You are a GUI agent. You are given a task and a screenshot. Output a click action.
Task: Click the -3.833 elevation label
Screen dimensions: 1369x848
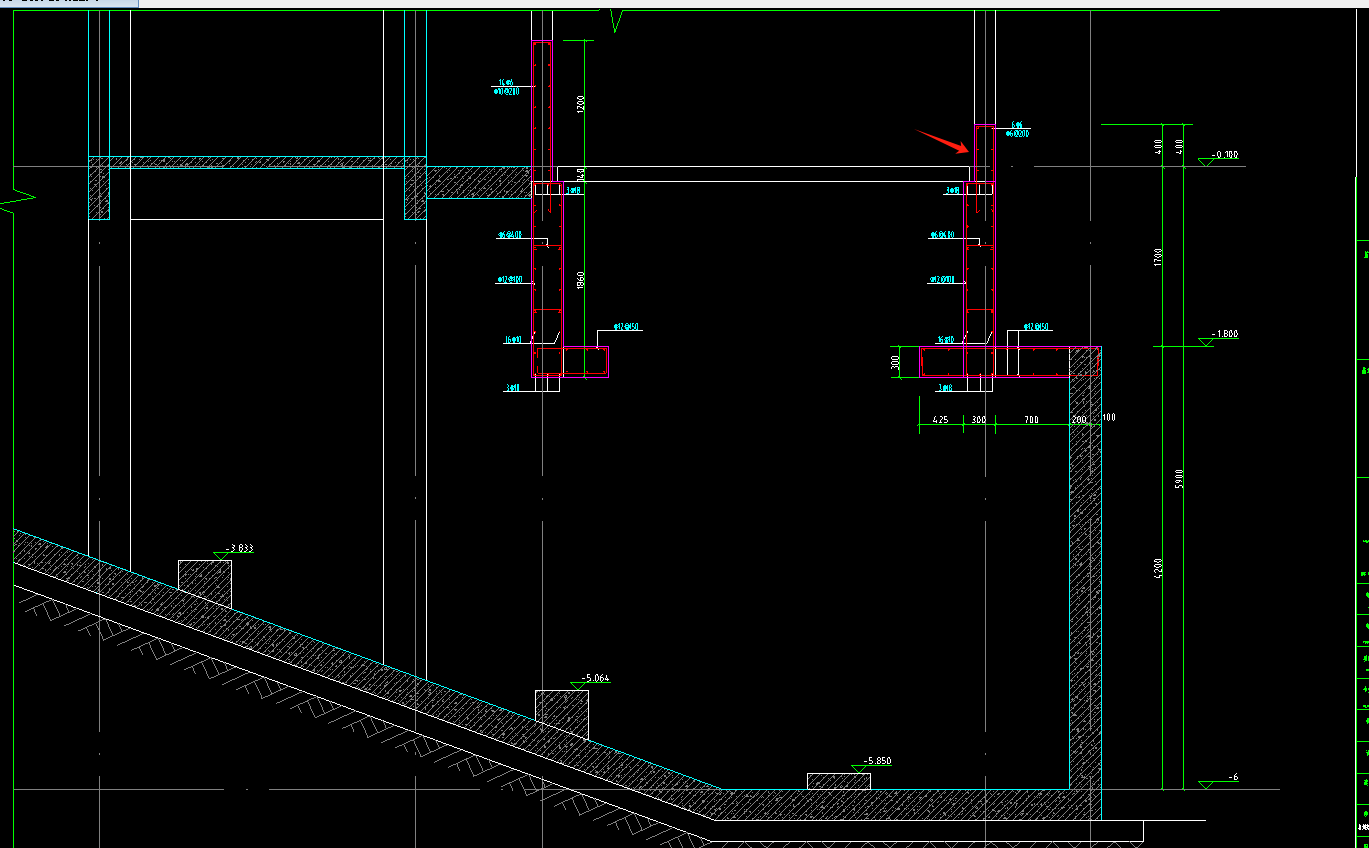tap(242, 548)
